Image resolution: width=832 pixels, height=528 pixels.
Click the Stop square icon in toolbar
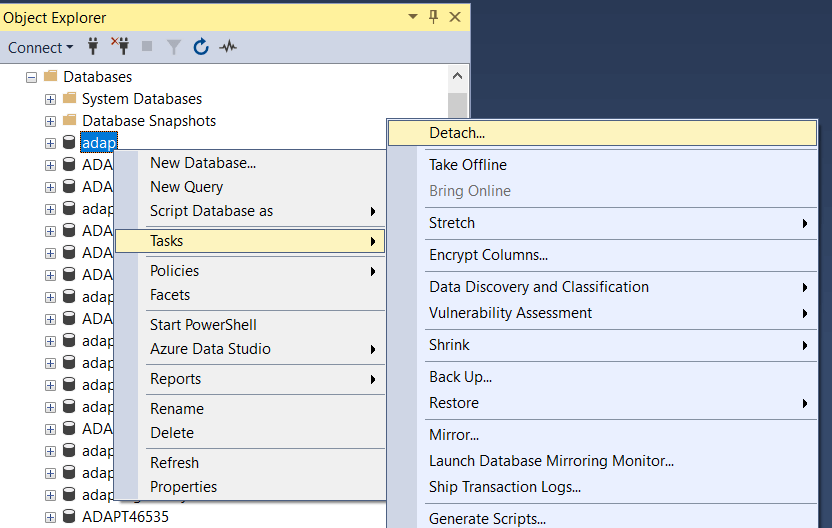(147, 47)
